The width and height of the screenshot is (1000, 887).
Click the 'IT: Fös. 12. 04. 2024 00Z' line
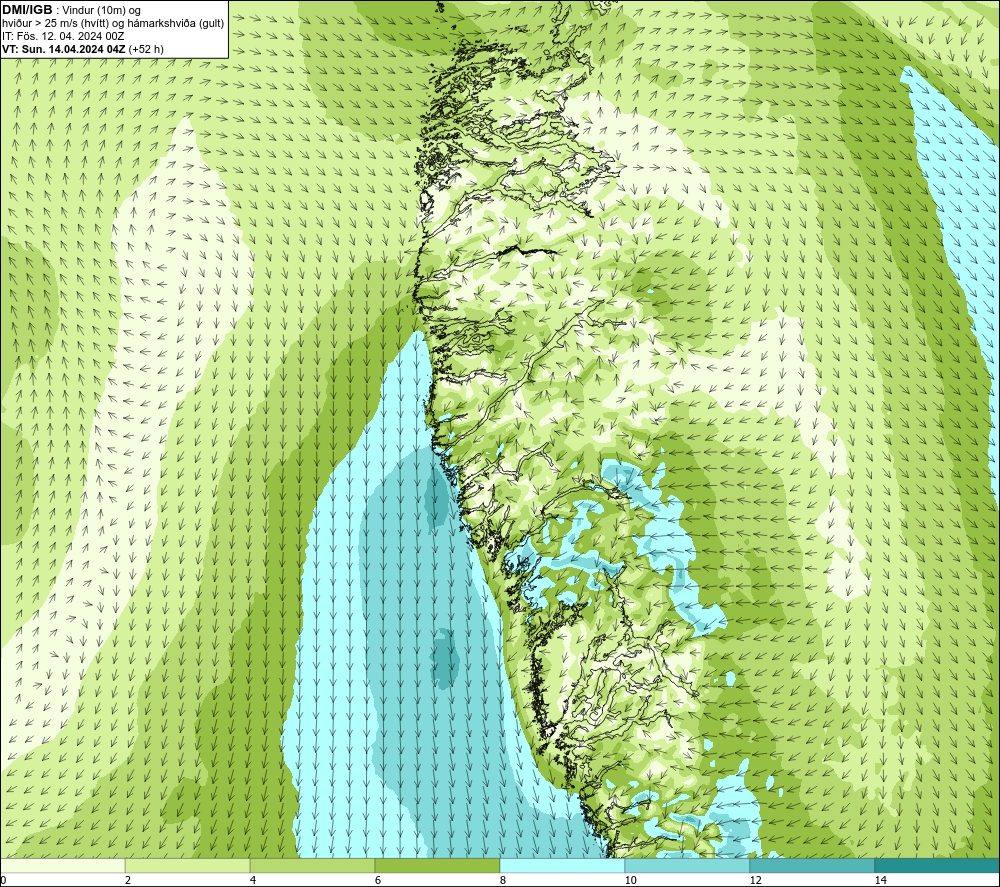coord(63,36)
